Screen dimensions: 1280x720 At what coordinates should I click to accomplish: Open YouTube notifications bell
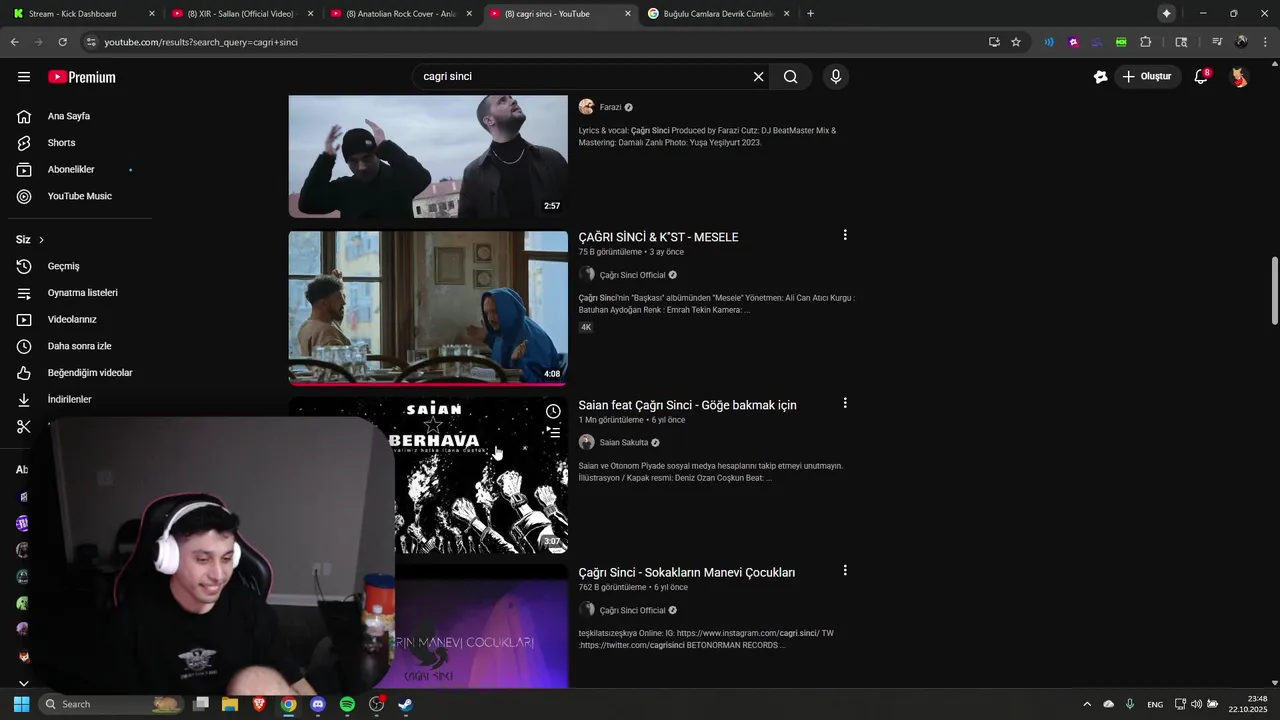click(x=1201, y=77)
